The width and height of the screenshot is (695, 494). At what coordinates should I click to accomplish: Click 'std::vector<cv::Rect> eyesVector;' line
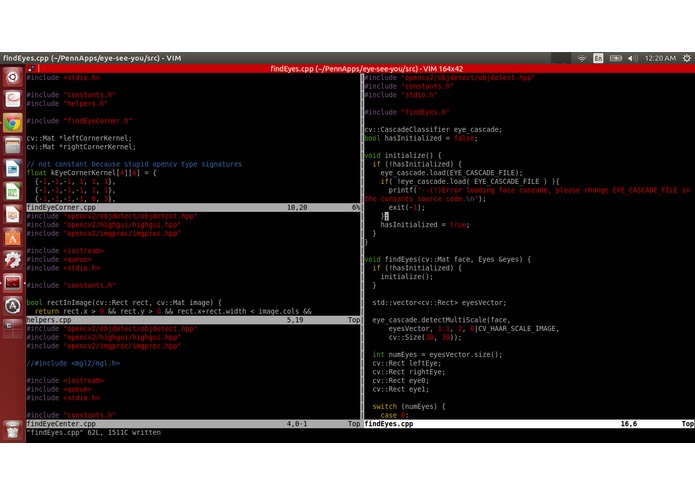(x=439, y=303)
